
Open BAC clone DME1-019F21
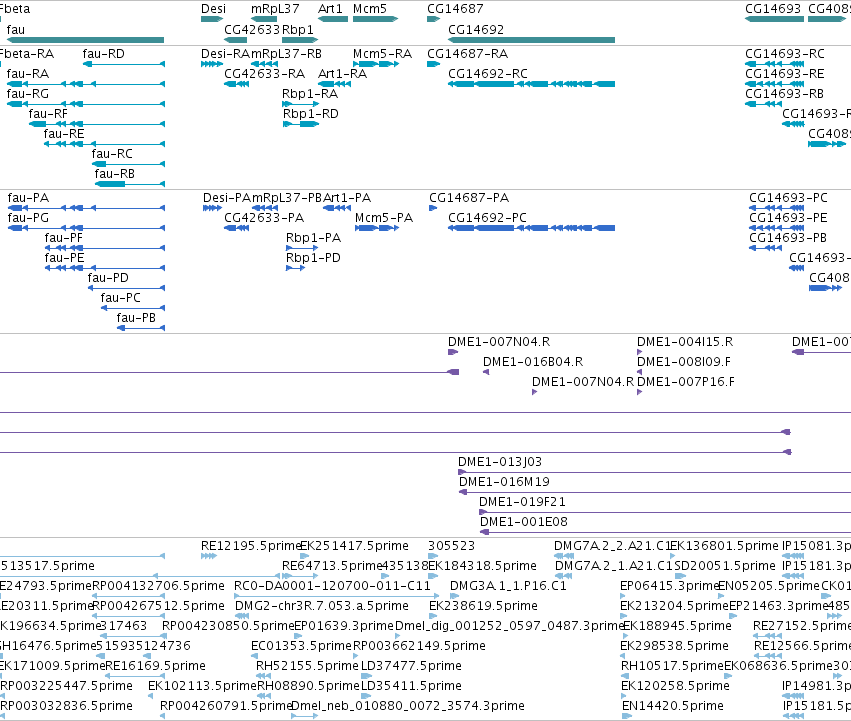(522, 502)
